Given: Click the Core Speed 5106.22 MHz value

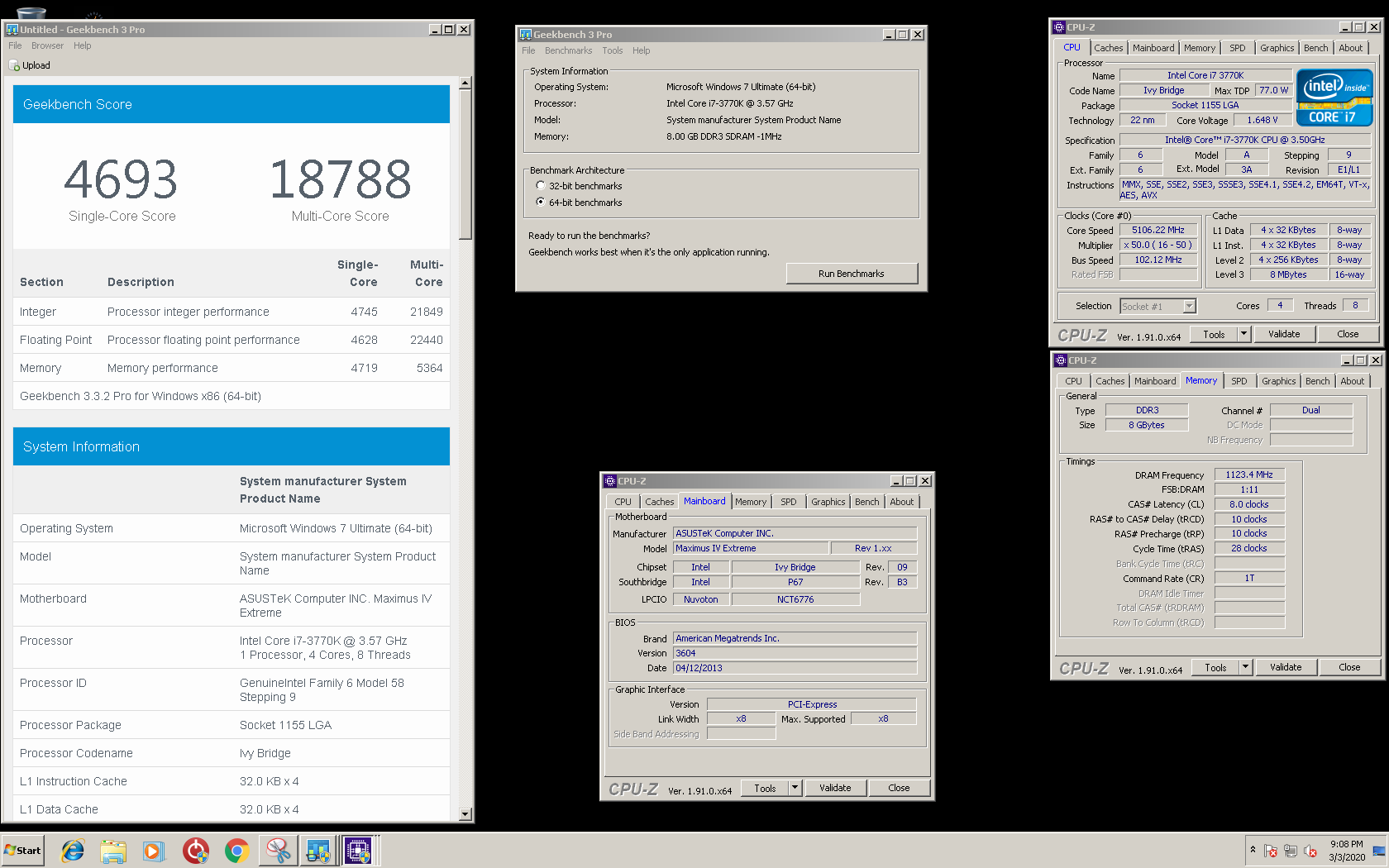Looking at the screenshot, I should (1157, 230).
